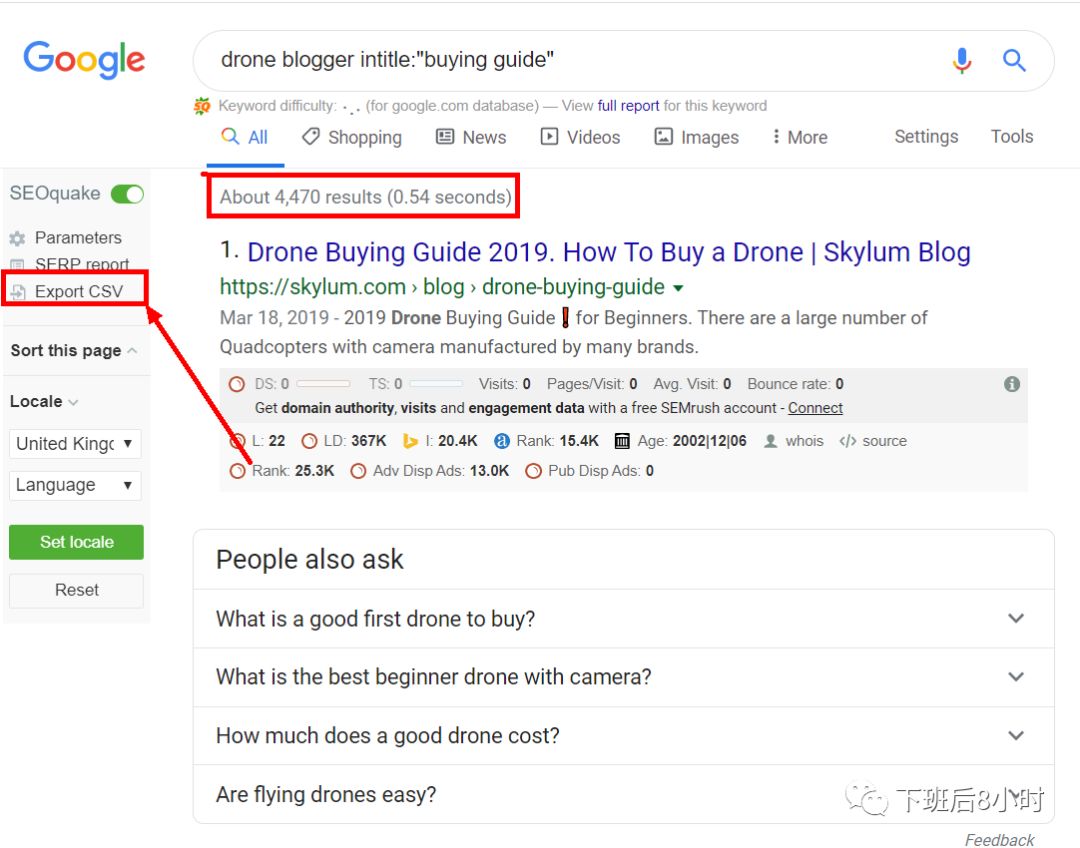Click the Alexa rank icon
1080x848 pixels.
502,441
